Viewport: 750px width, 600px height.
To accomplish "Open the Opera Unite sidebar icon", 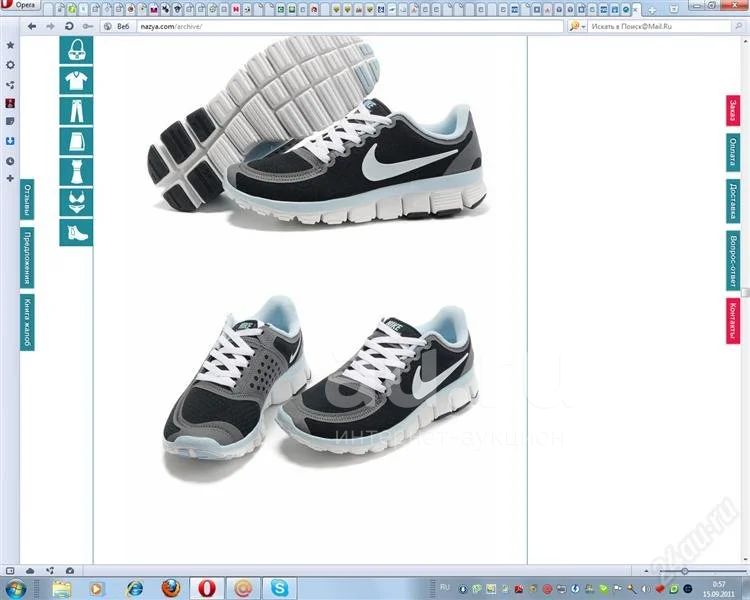I will pyautogui.click(x=10, y=85).
